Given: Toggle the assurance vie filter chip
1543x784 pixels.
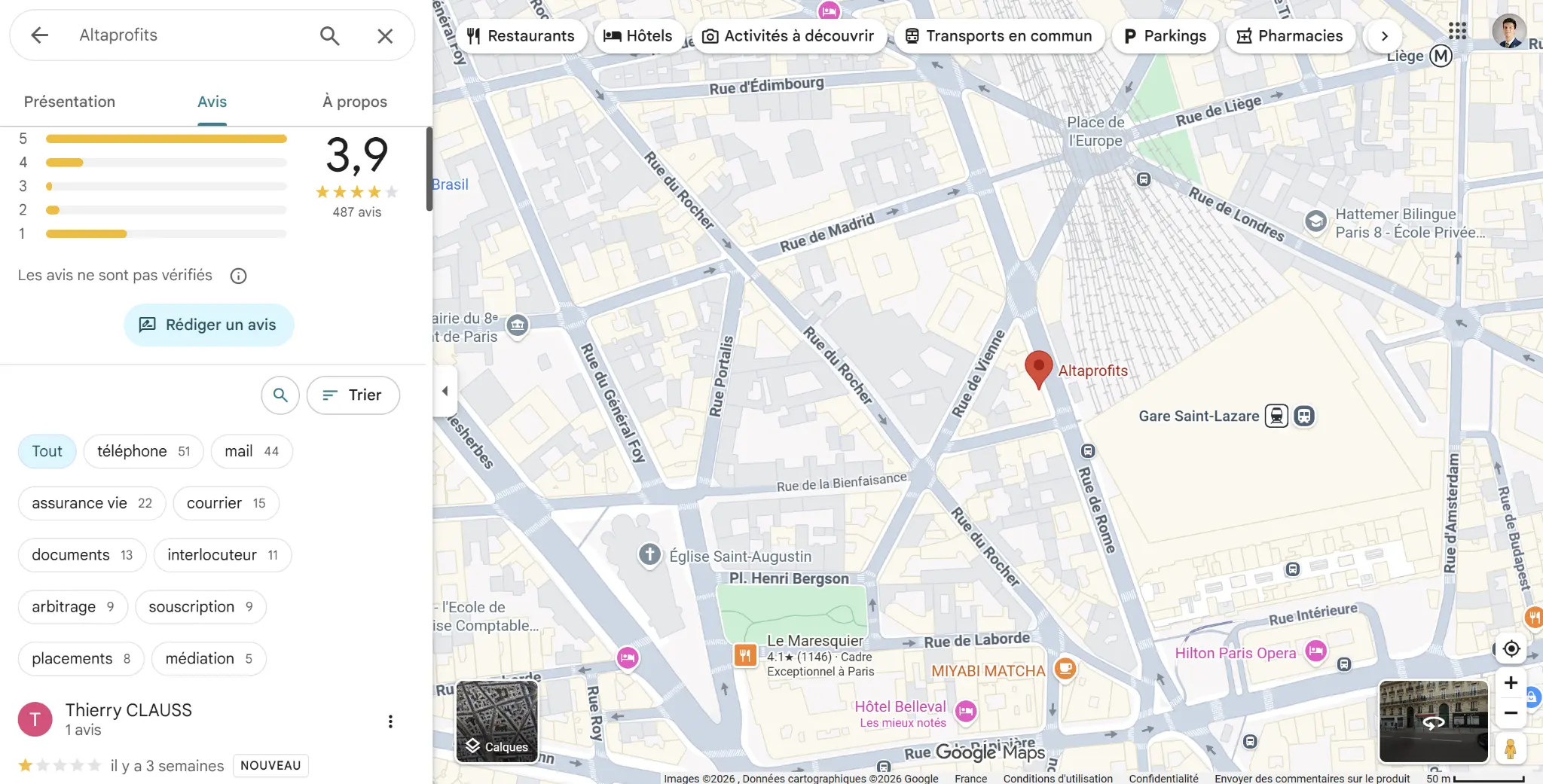Looking at the screenshot, I should click(92, 503).
